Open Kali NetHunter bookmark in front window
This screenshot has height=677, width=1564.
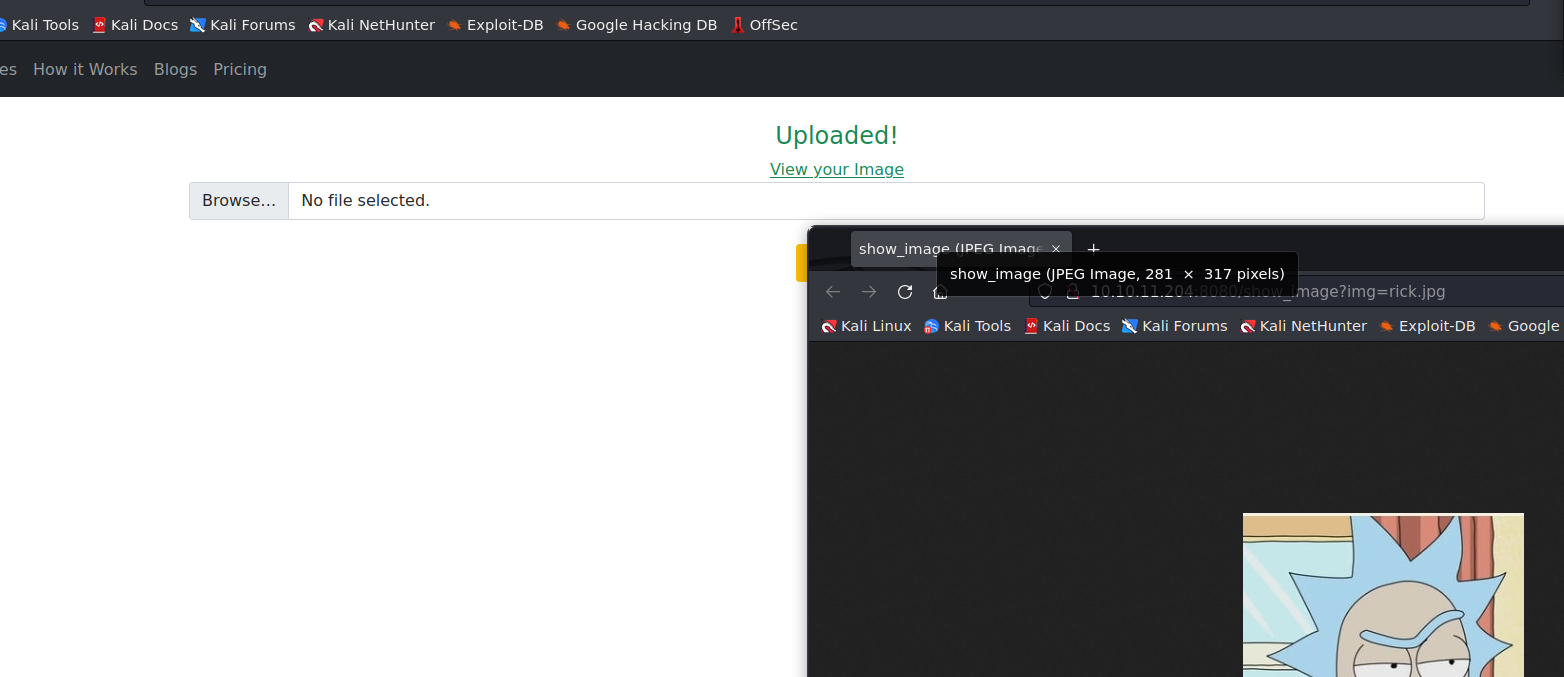tap(1303, 326)
